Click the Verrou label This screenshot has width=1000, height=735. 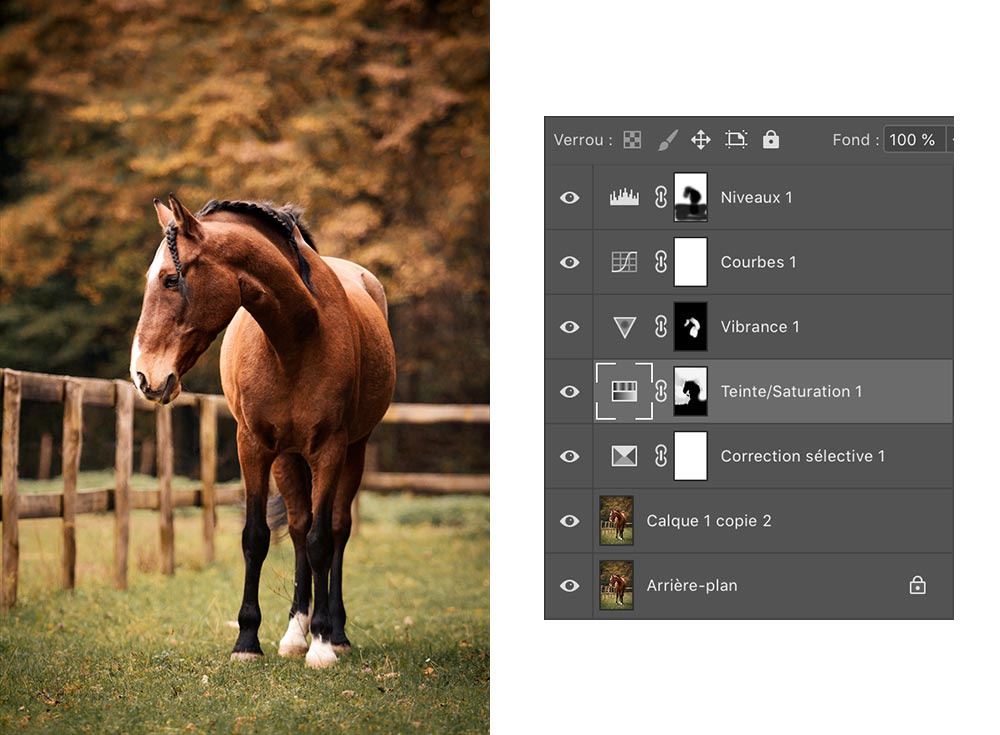(582, 140)
